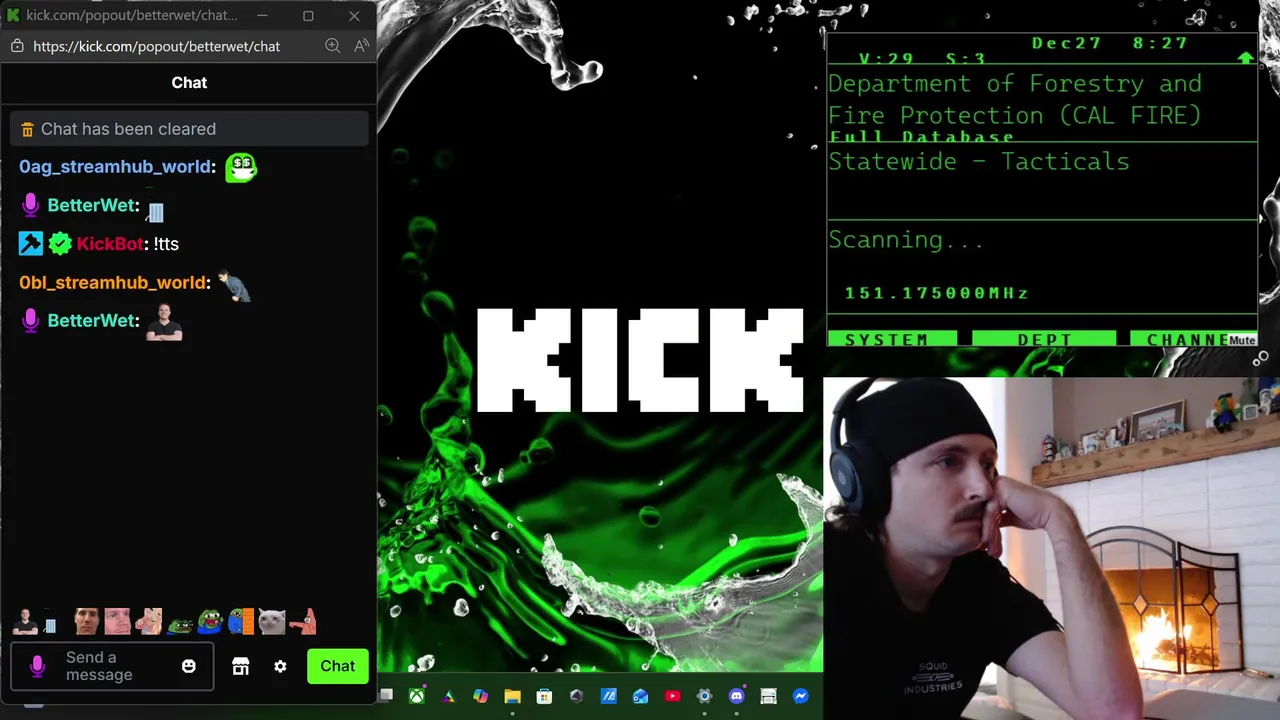Viewport: 1280px width, 720px height.
Task: Click the Chat panel header title
Action: tap(189, 83)
